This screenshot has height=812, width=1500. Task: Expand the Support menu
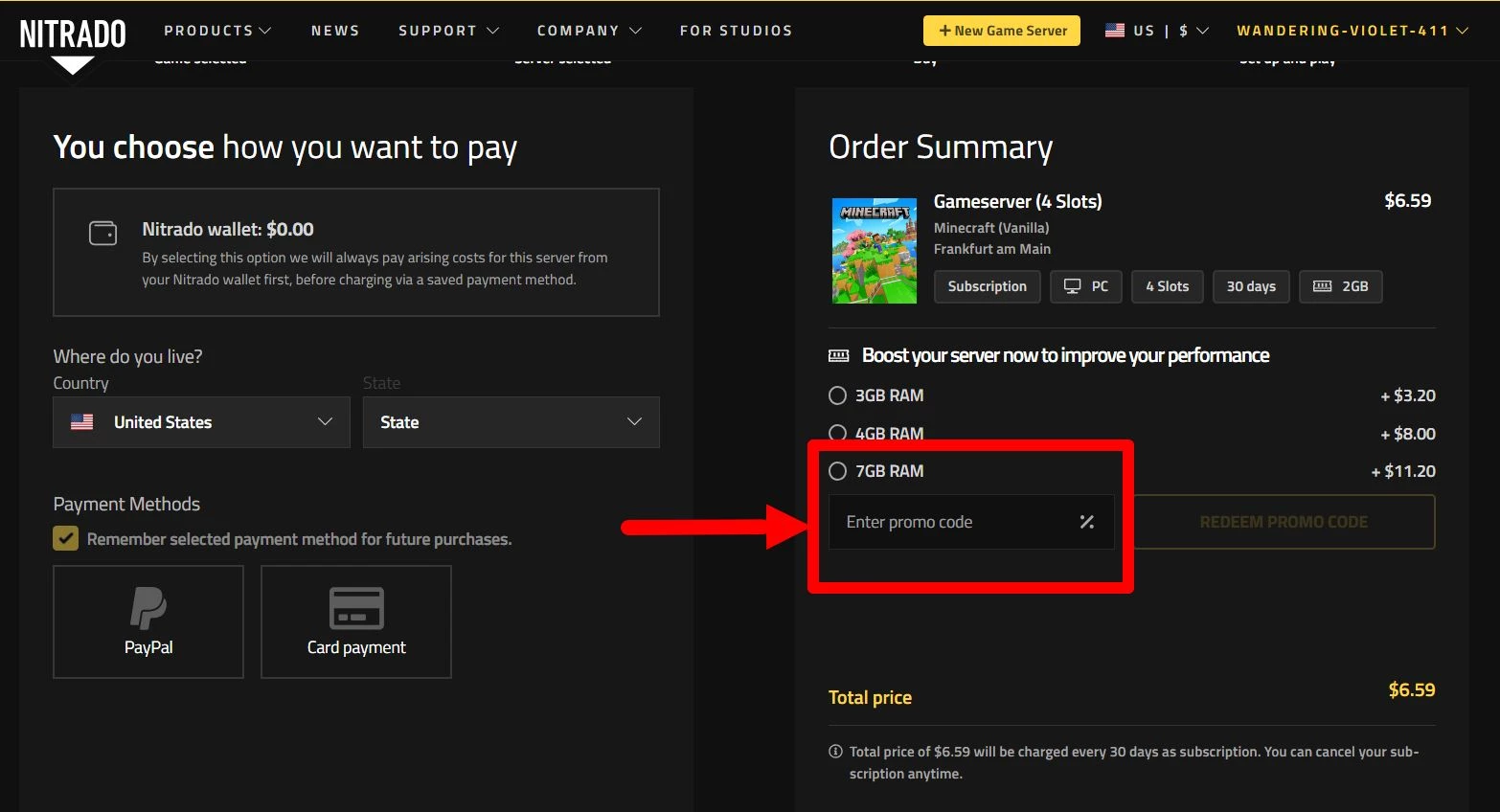pos(448,31)
